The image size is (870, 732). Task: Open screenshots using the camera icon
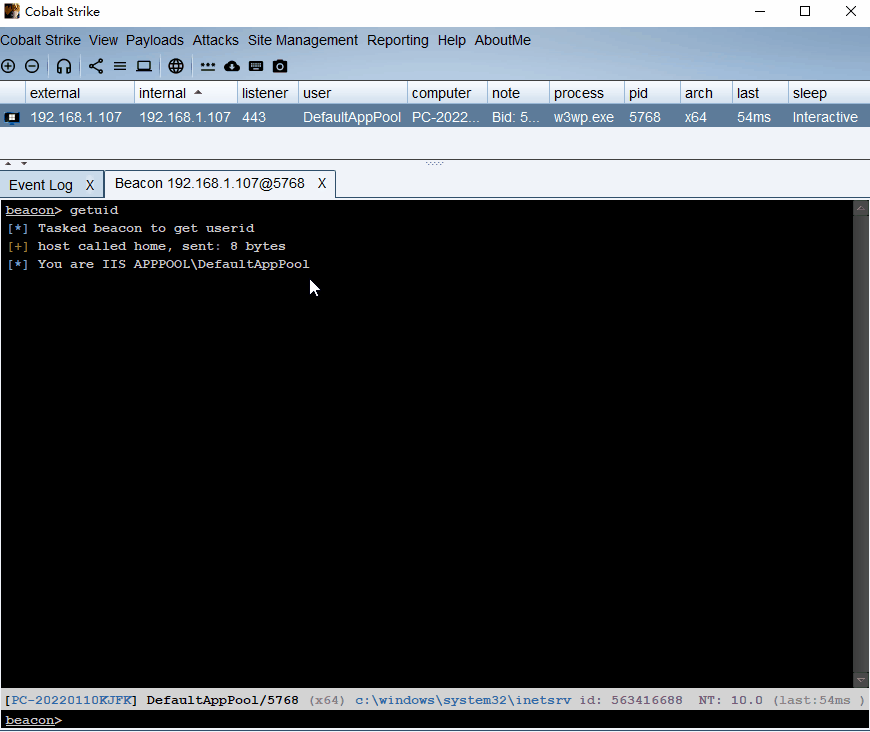[x=280, y=67]
